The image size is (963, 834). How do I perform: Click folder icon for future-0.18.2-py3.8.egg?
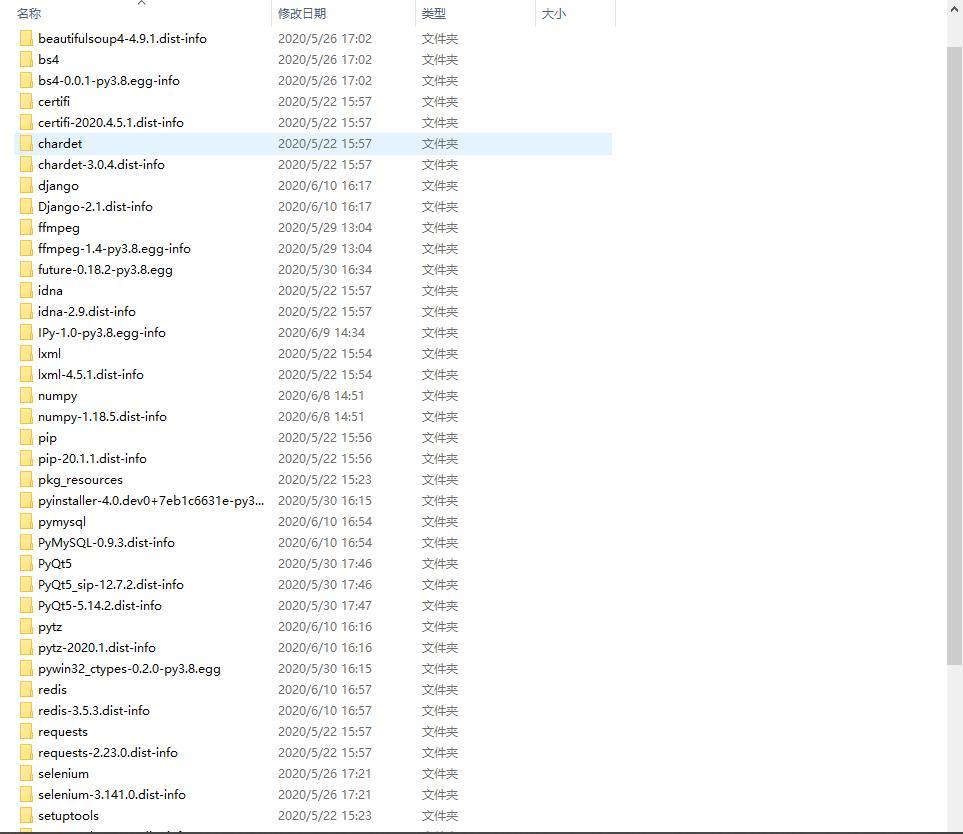26,270
